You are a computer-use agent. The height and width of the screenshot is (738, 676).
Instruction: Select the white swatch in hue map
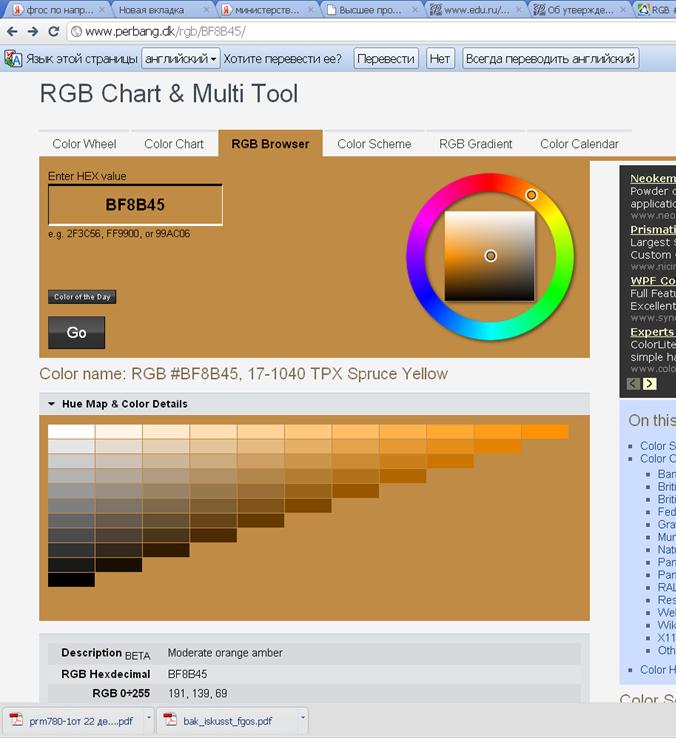71,432
